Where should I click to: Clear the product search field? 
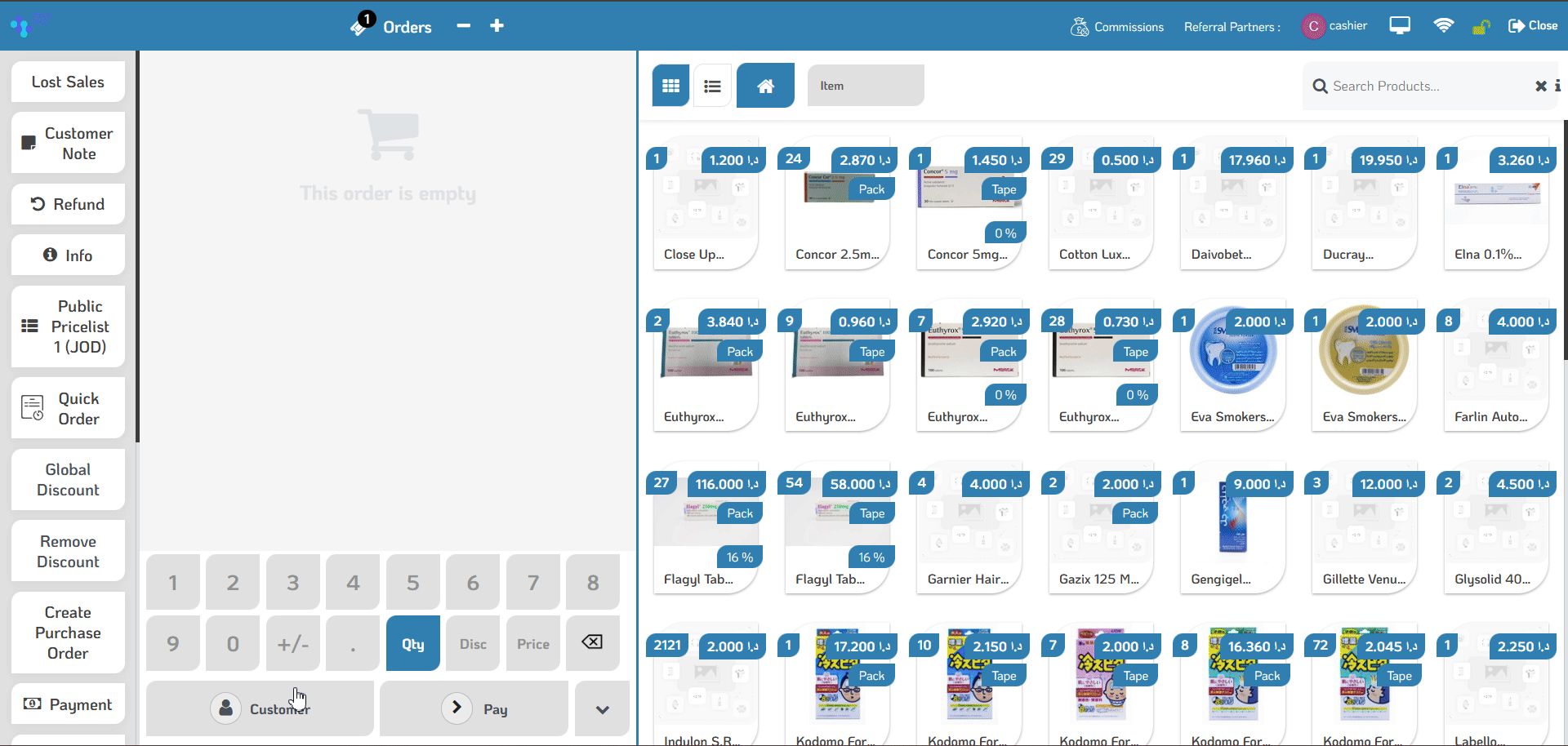pyautogui.click(x=1541, y=86)
